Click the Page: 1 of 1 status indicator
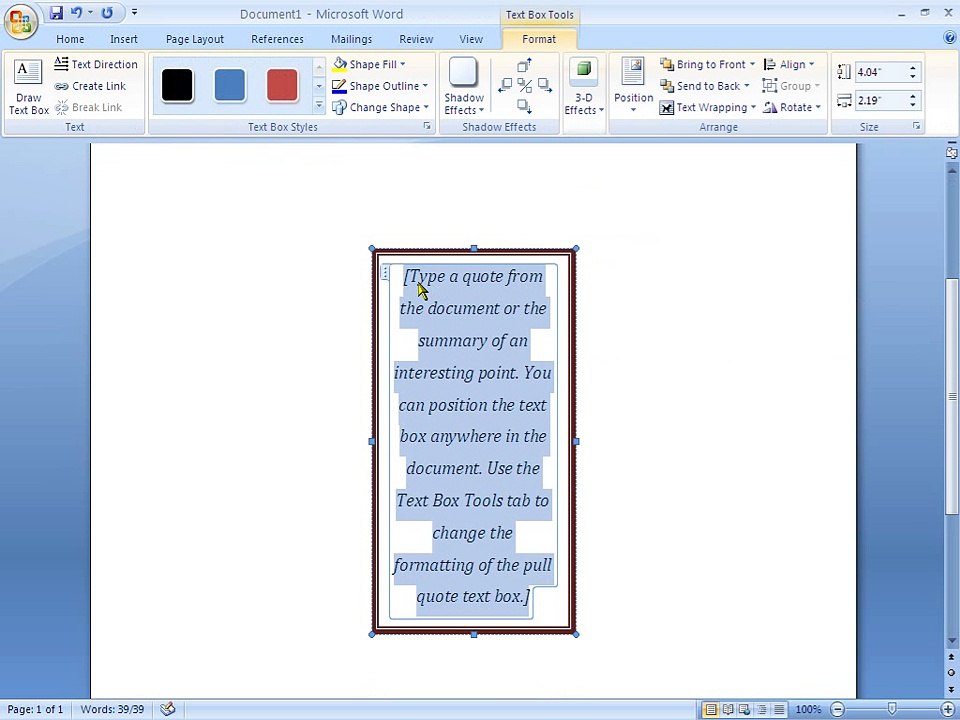 click(x=35, y=710)
